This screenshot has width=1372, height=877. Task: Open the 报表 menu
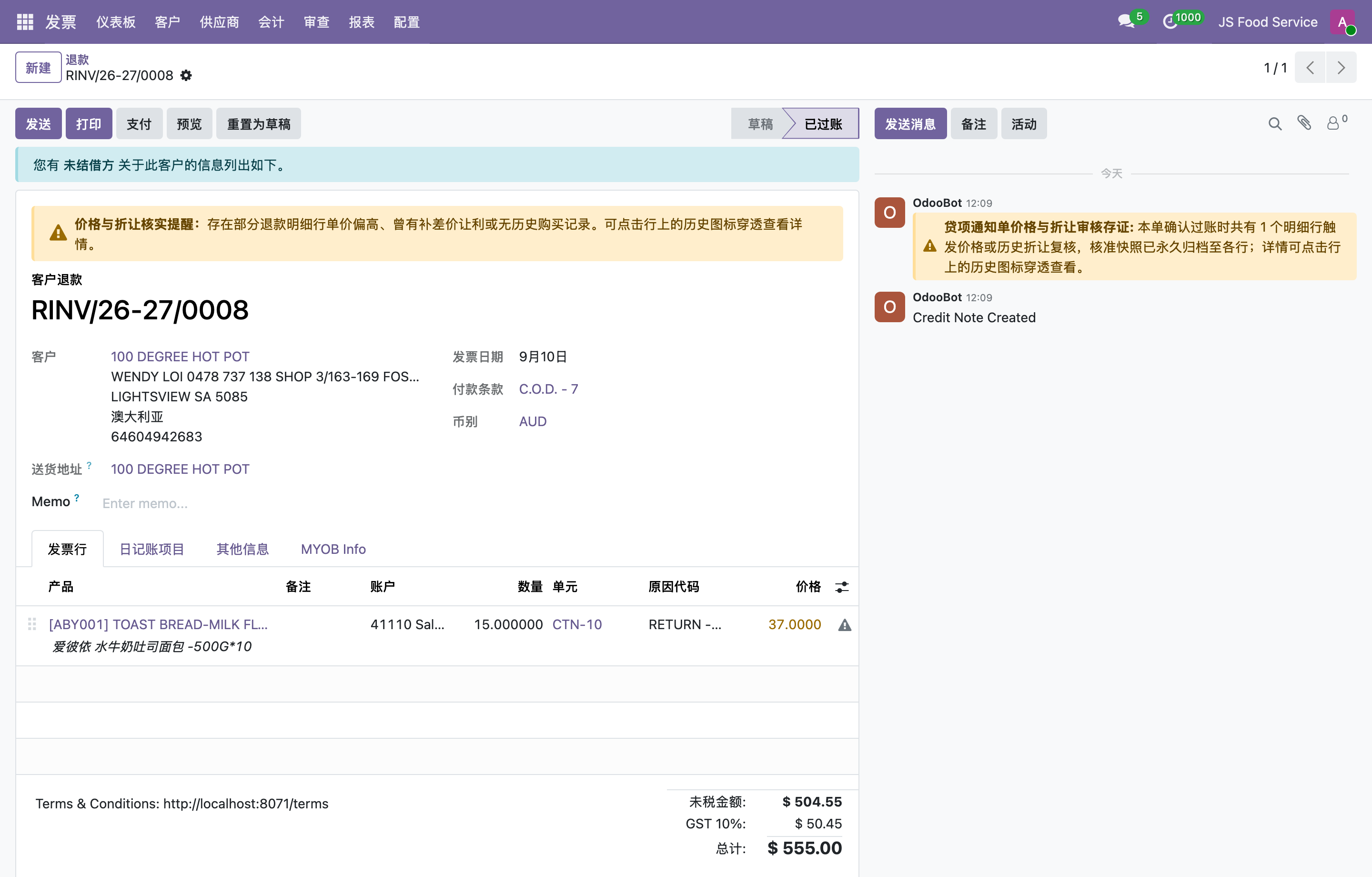(362, 21)
